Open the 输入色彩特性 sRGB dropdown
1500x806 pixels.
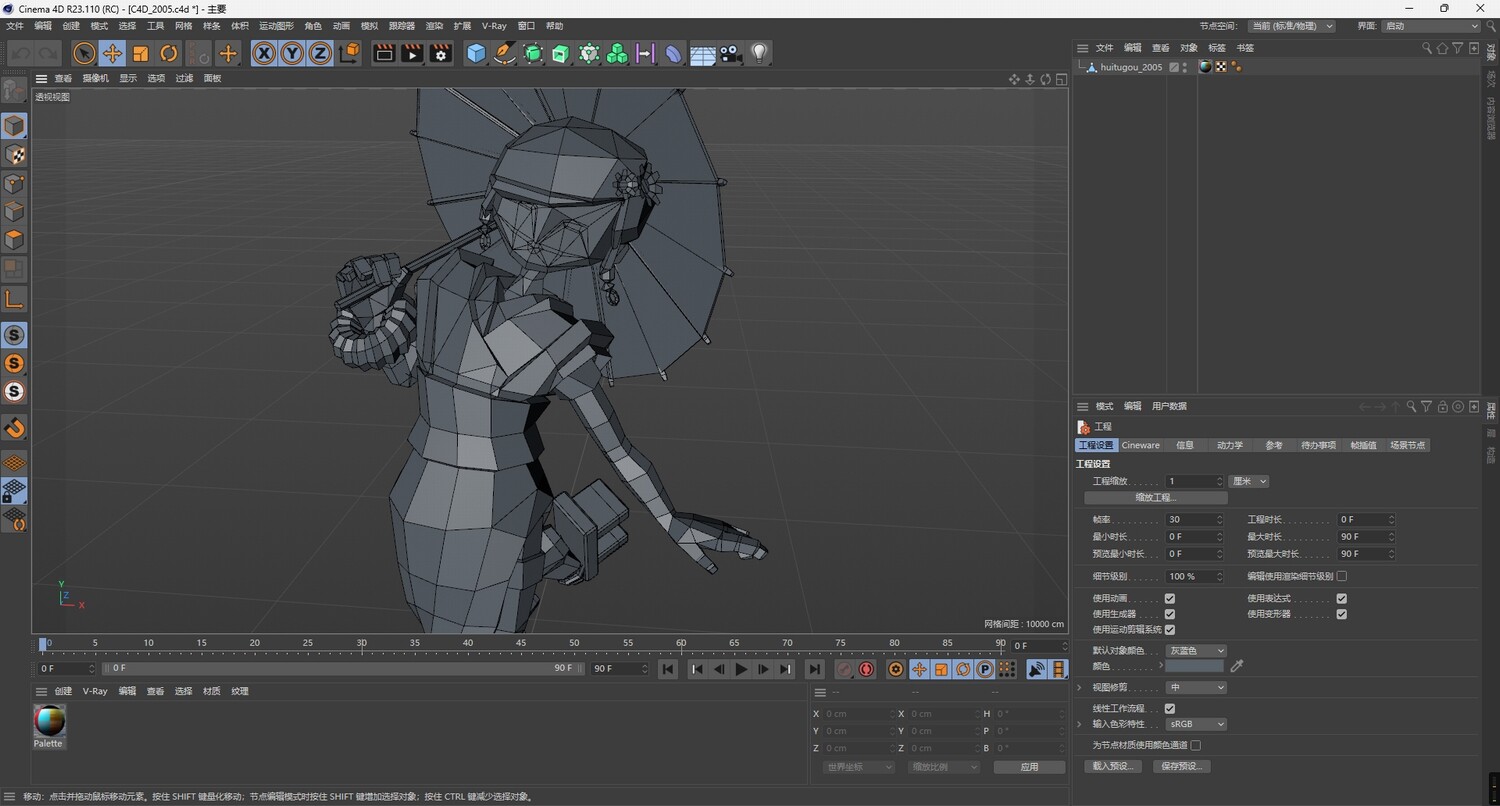pos(1195,724)
